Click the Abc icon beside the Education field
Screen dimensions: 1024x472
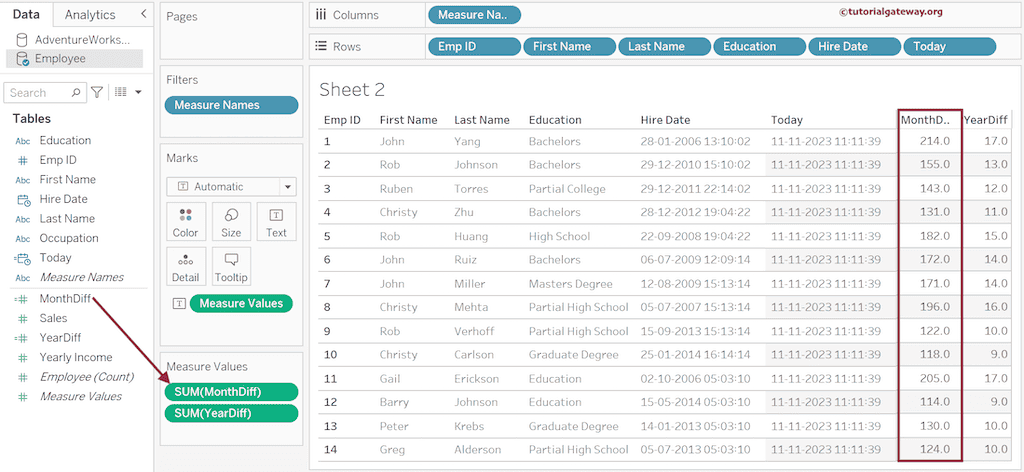[22, 141]
